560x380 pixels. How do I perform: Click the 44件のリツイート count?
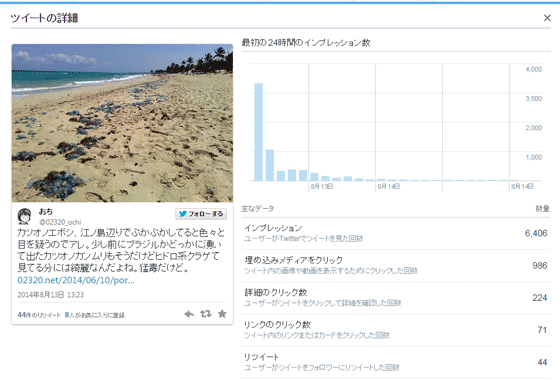[39, 315]
